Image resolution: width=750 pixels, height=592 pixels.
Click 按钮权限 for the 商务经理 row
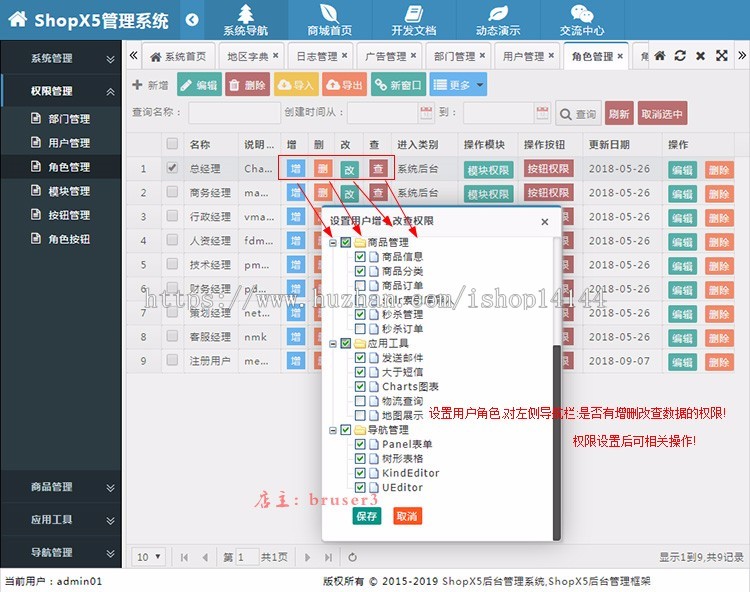548,192
